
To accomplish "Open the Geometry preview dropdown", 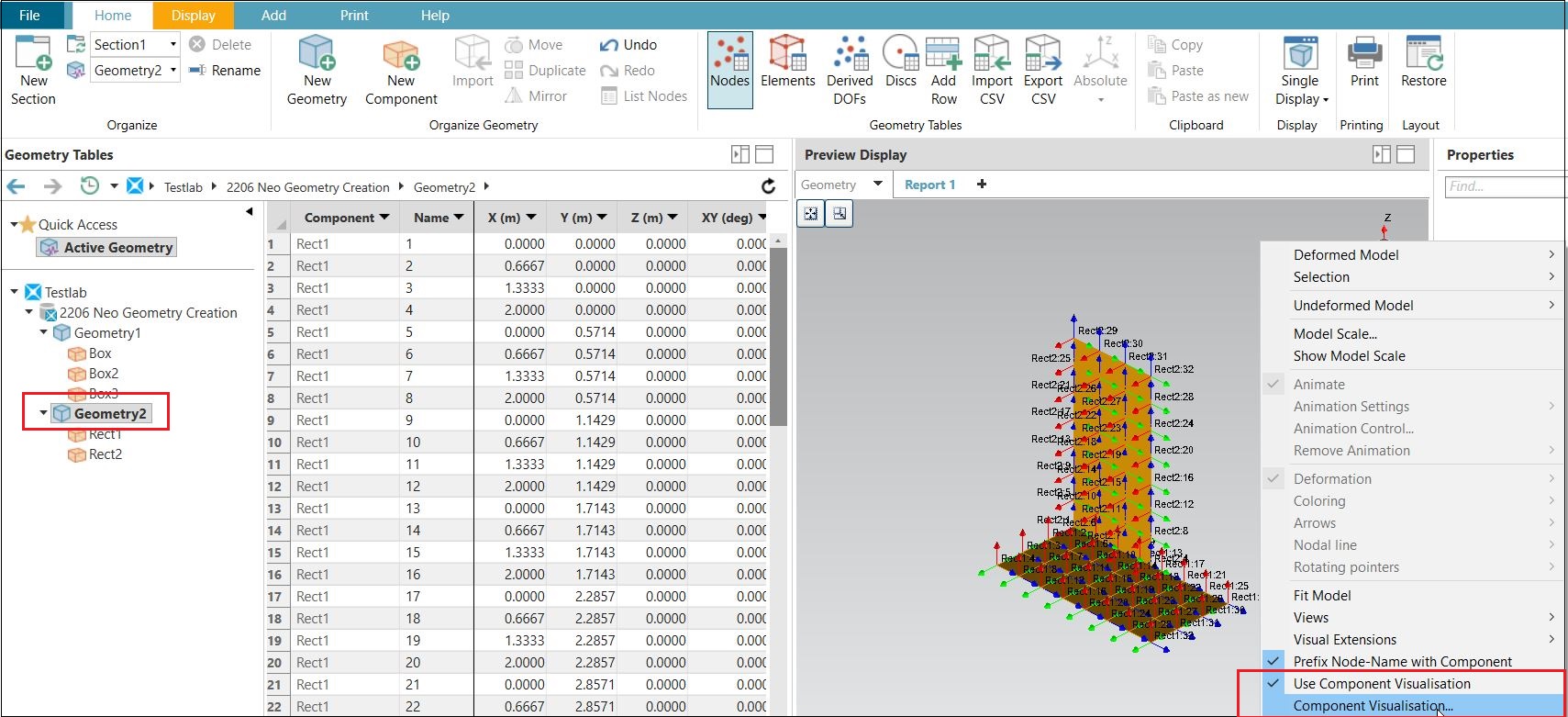I will [x=877, y=185].
